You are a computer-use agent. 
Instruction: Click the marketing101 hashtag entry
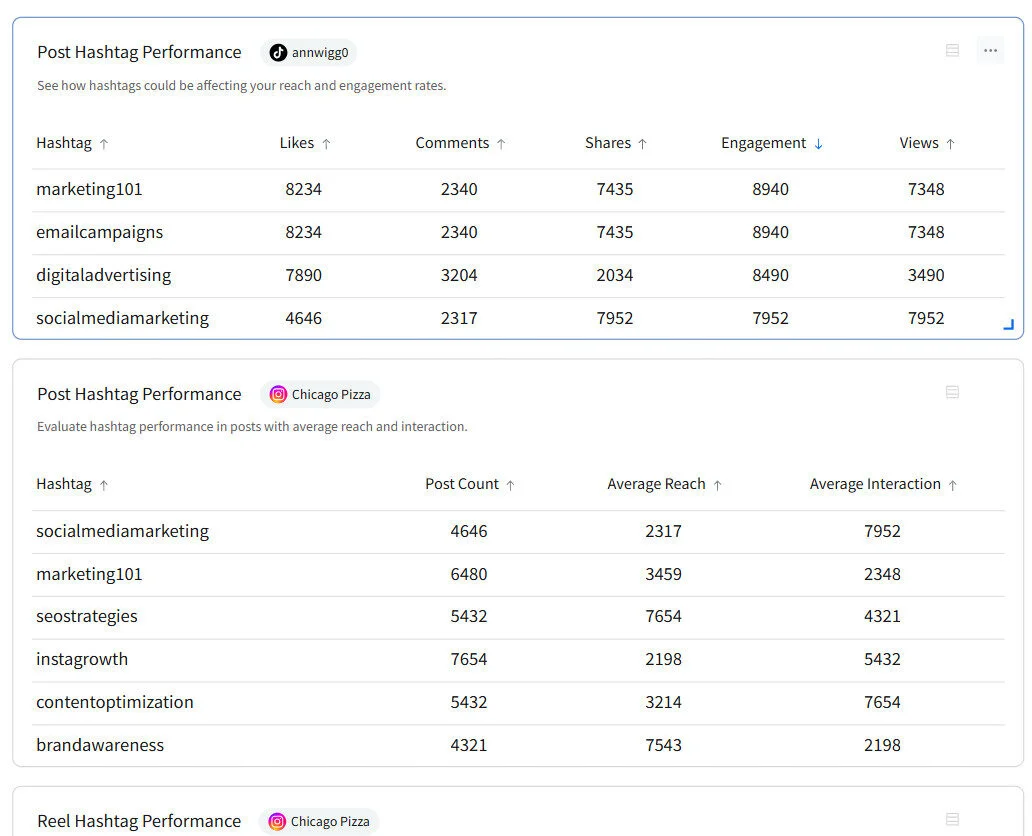pos(88,189)
